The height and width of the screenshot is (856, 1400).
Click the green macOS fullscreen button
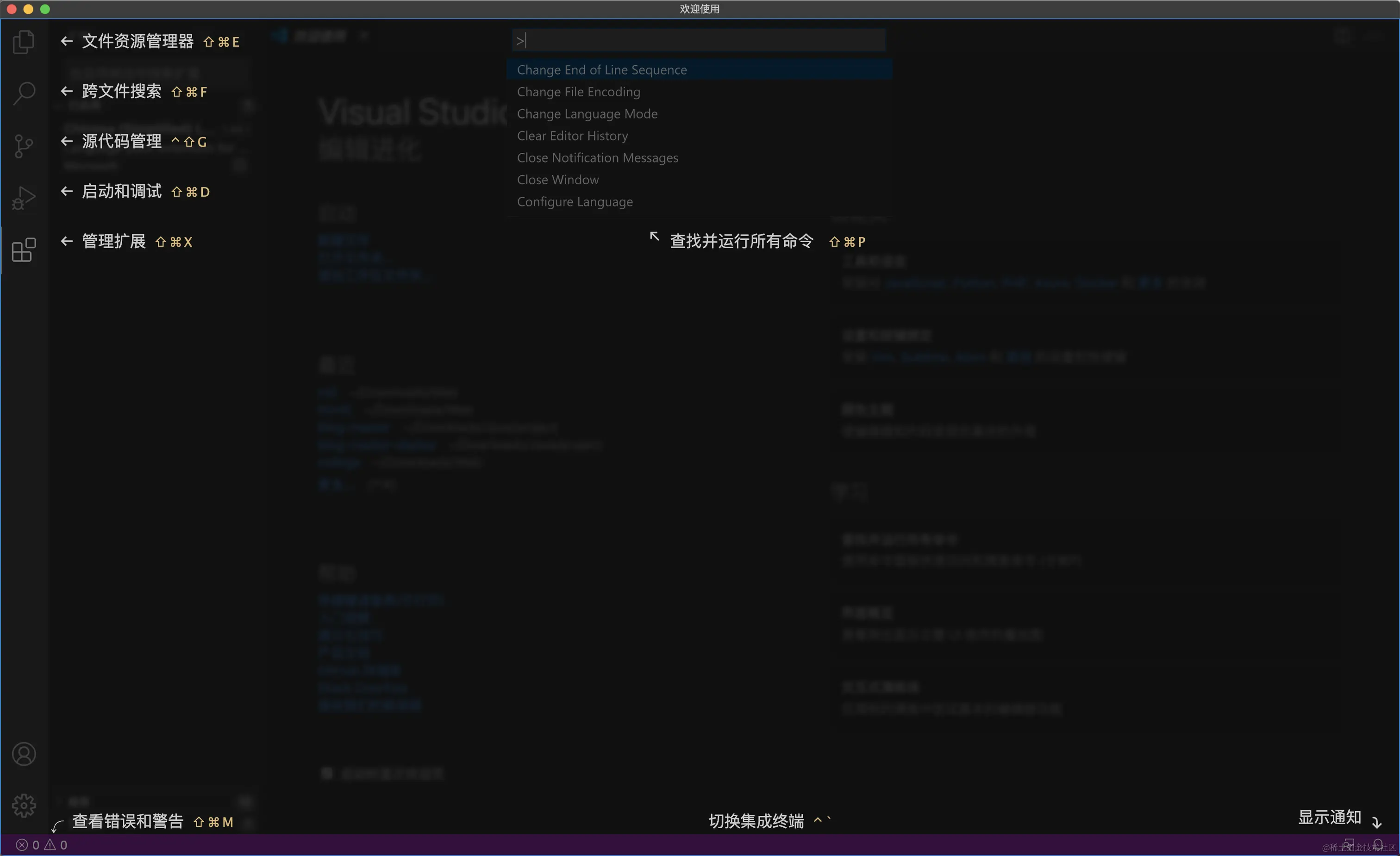(45, 9)
